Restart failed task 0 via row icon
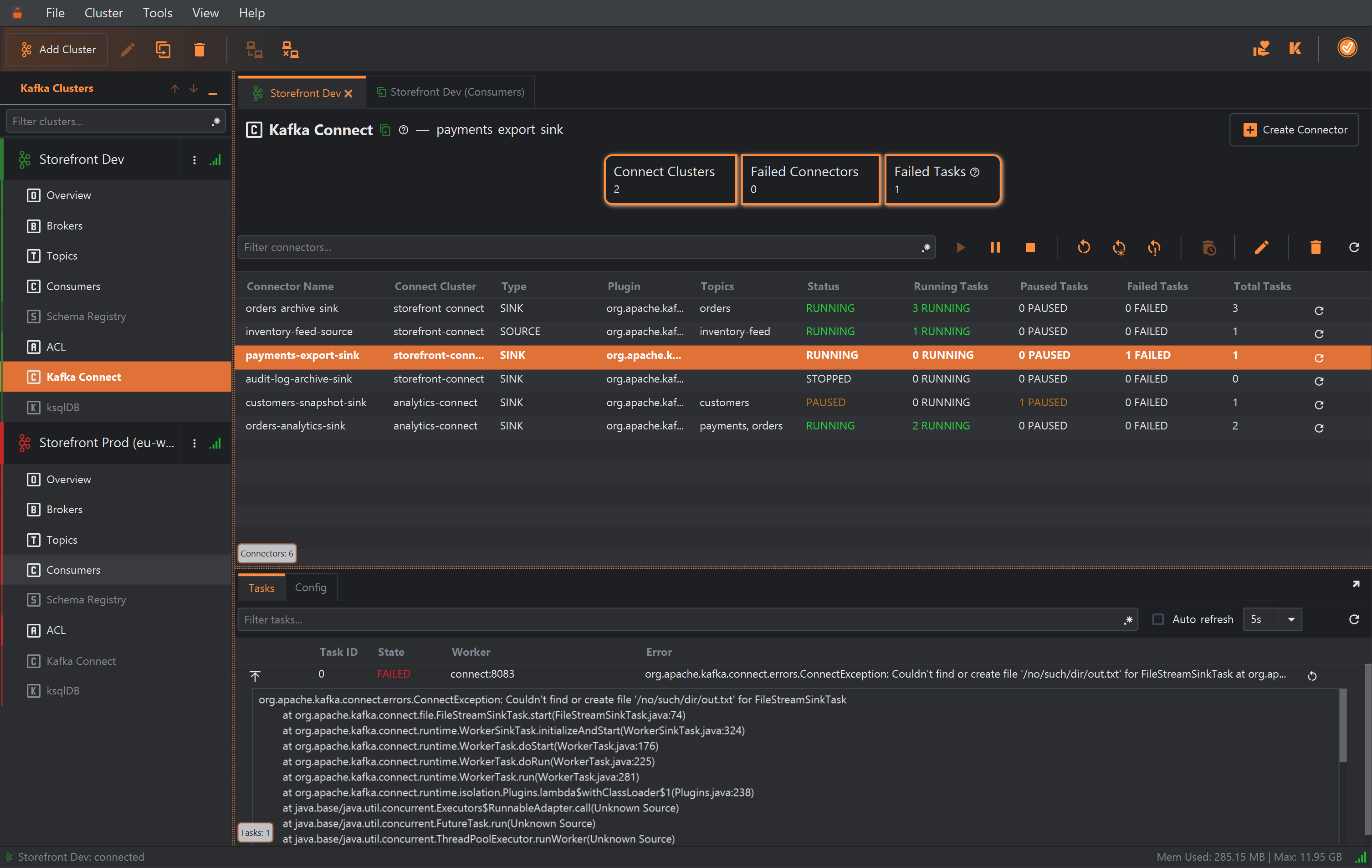 (x=1312, y=676)
